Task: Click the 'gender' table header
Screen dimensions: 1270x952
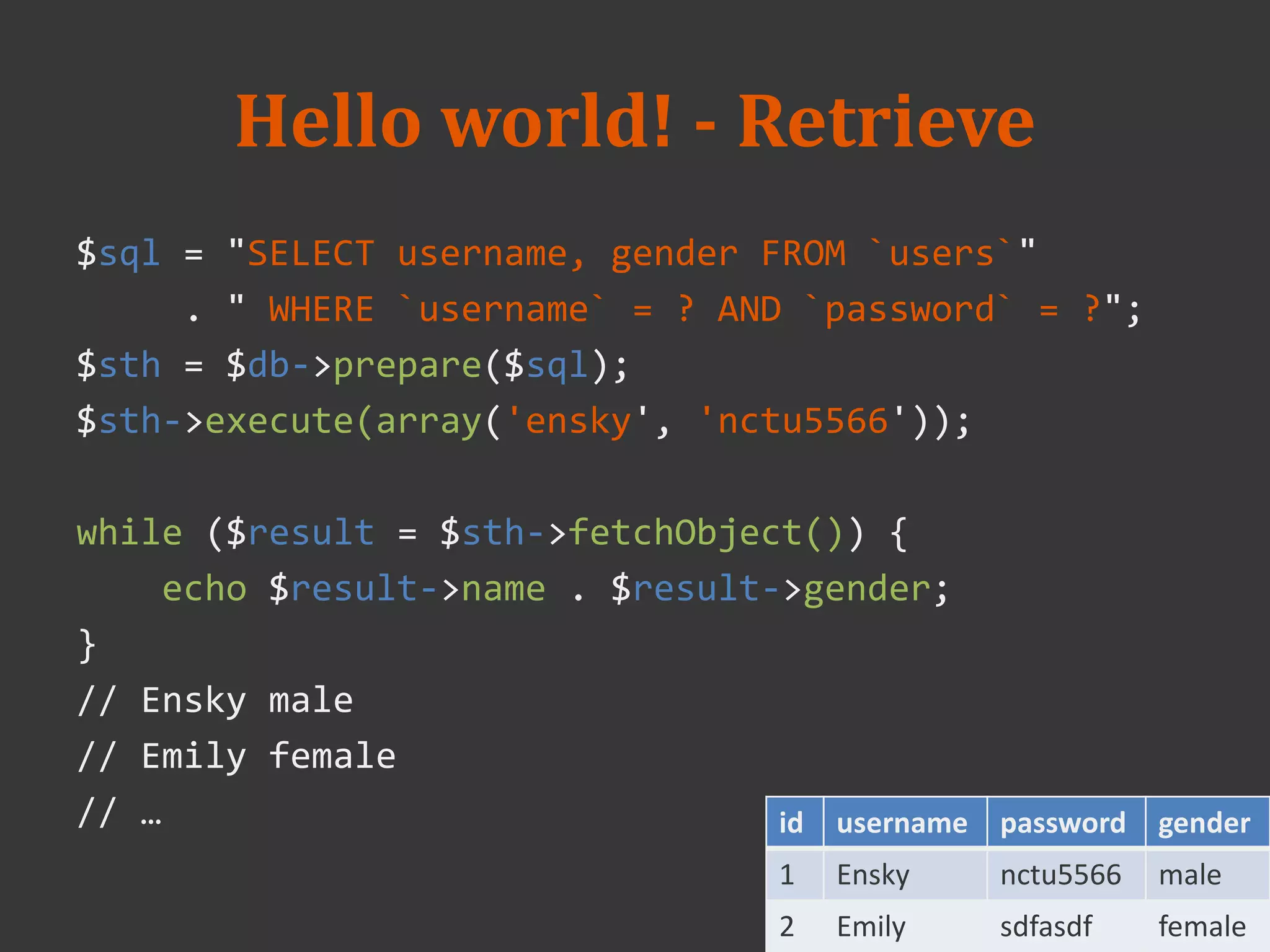Action: point(1207,822)
